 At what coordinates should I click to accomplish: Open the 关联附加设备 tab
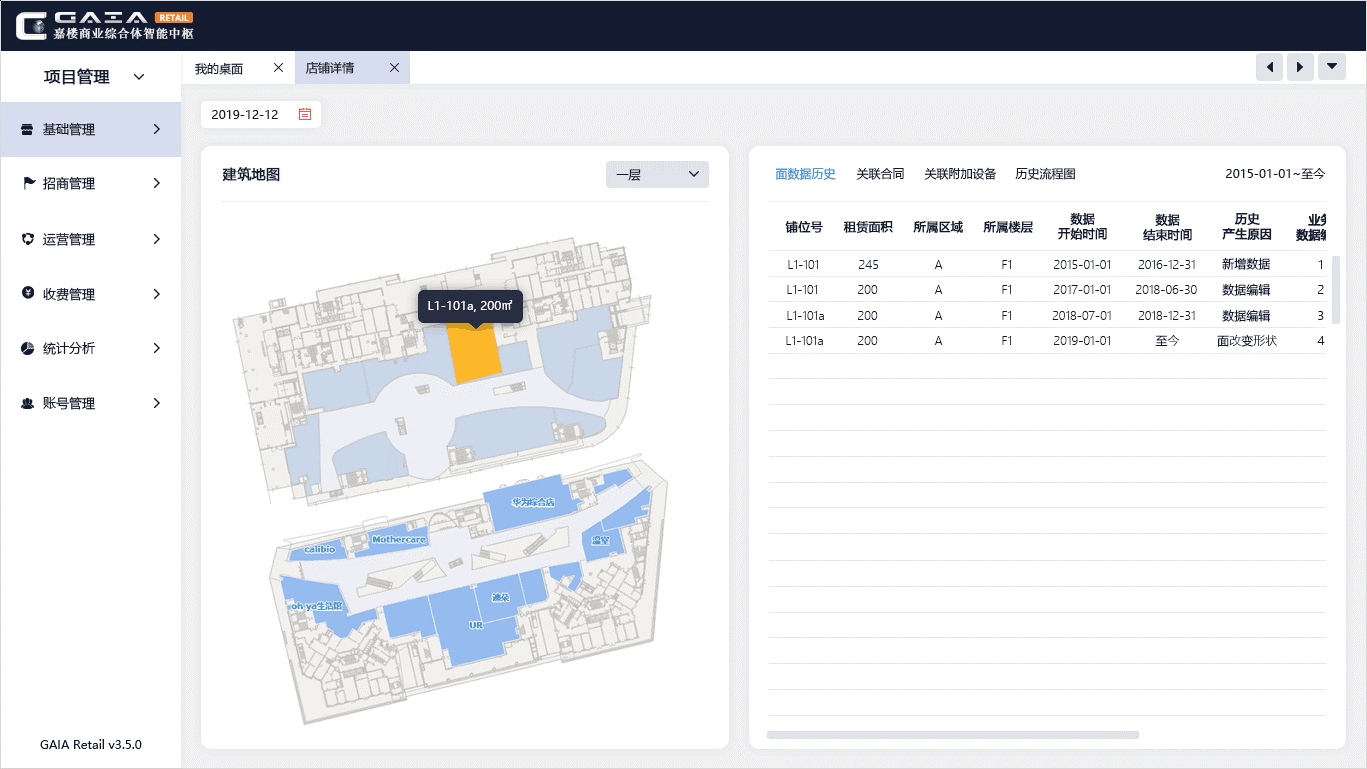click(x=960, y=174)
